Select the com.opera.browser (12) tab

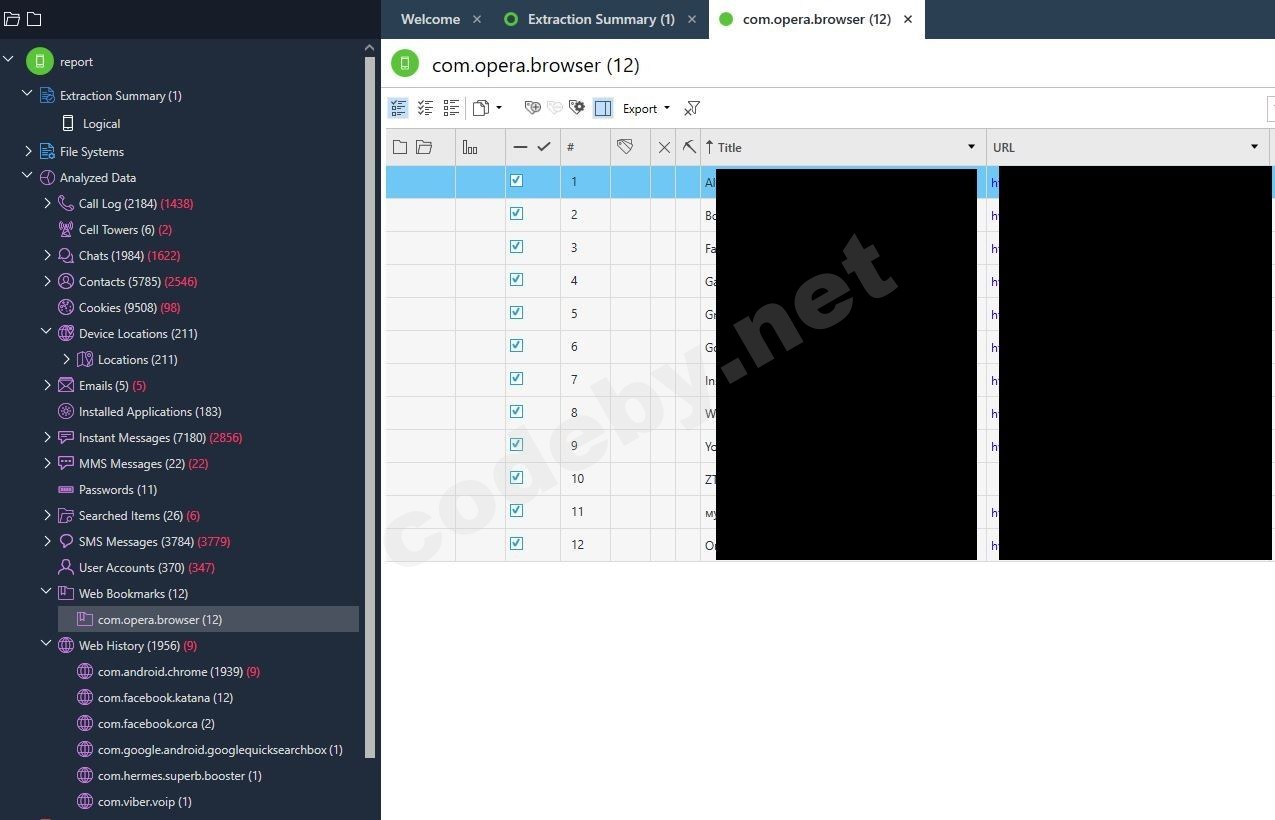pyautogui.click(x=816, y=19)
